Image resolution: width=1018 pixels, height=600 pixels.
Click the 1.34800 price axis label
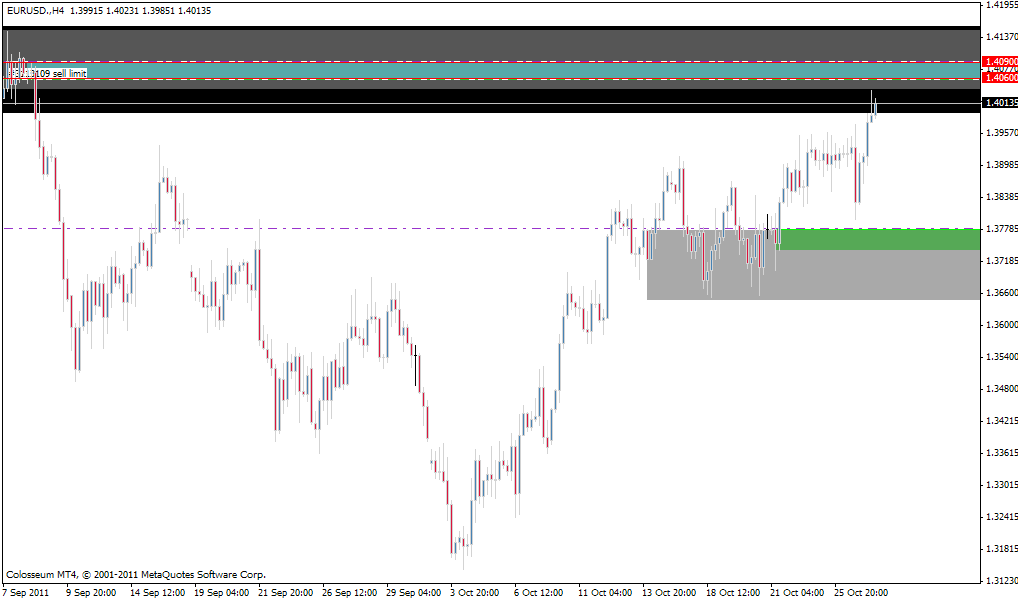(x=1002, y=389)
